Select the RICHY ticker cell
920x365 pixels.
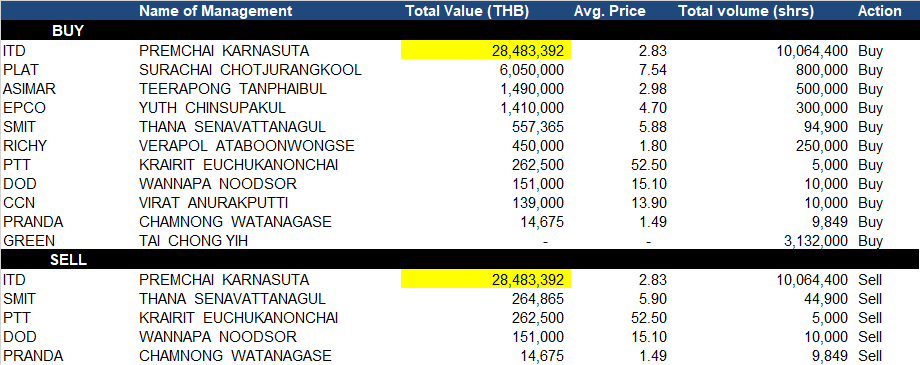(x=24, y=146)
